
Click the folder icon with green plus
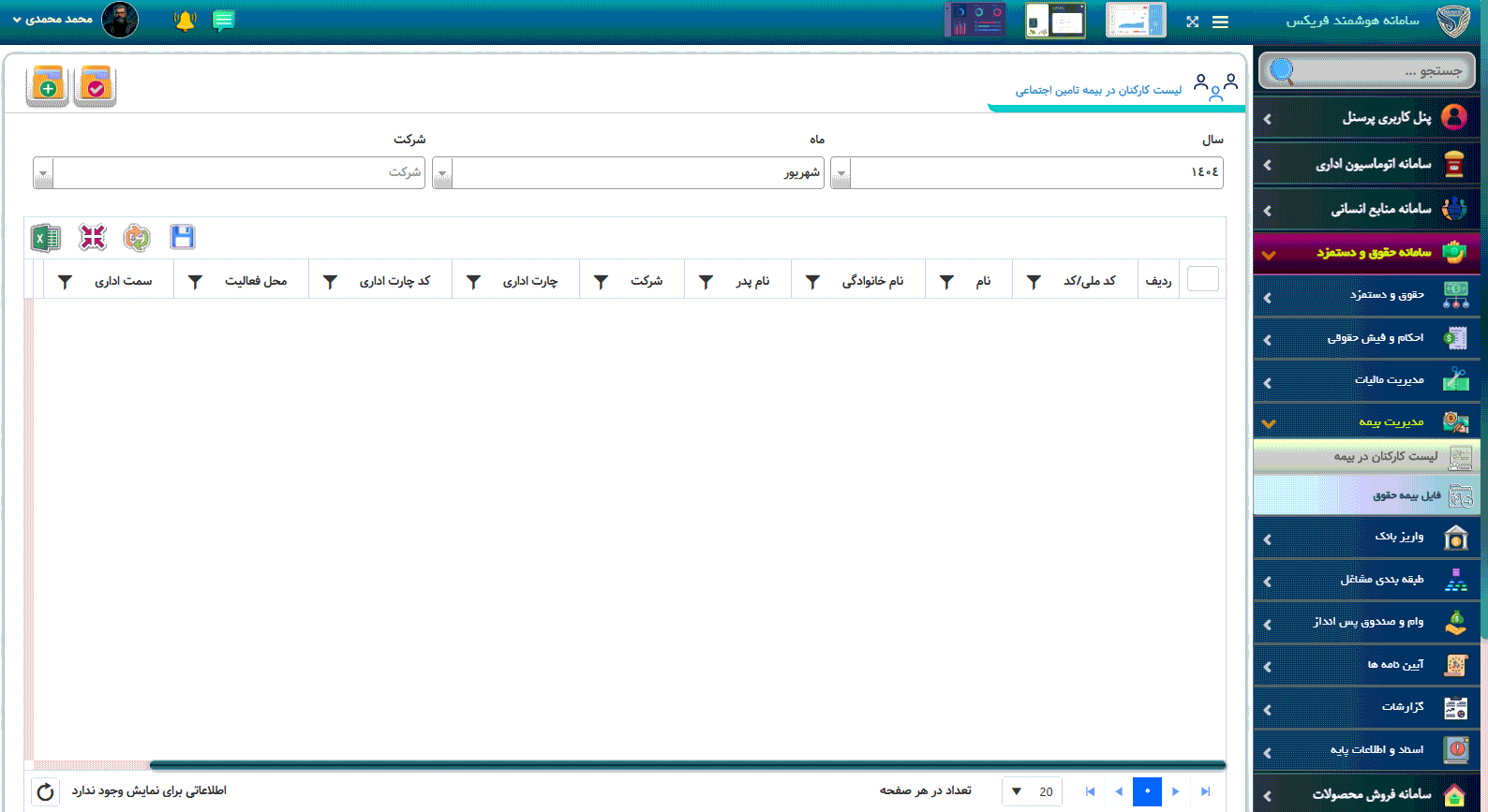coord(47,86)
